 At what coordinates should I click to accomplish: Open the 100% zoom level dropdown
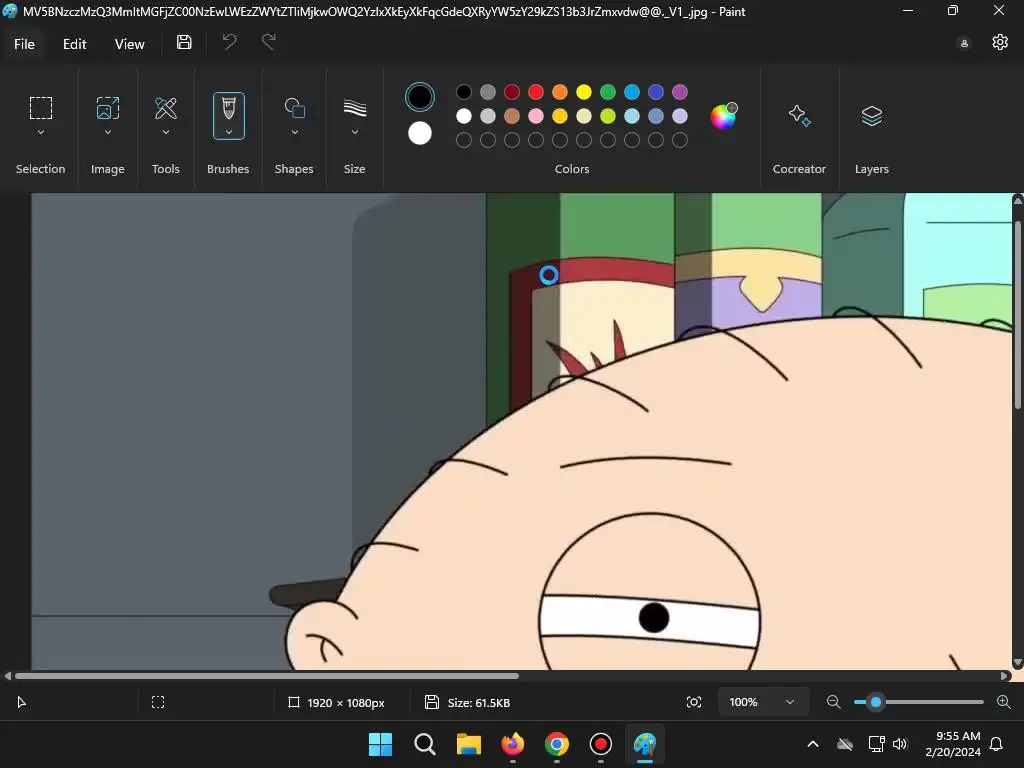click(x=763, y=702)
